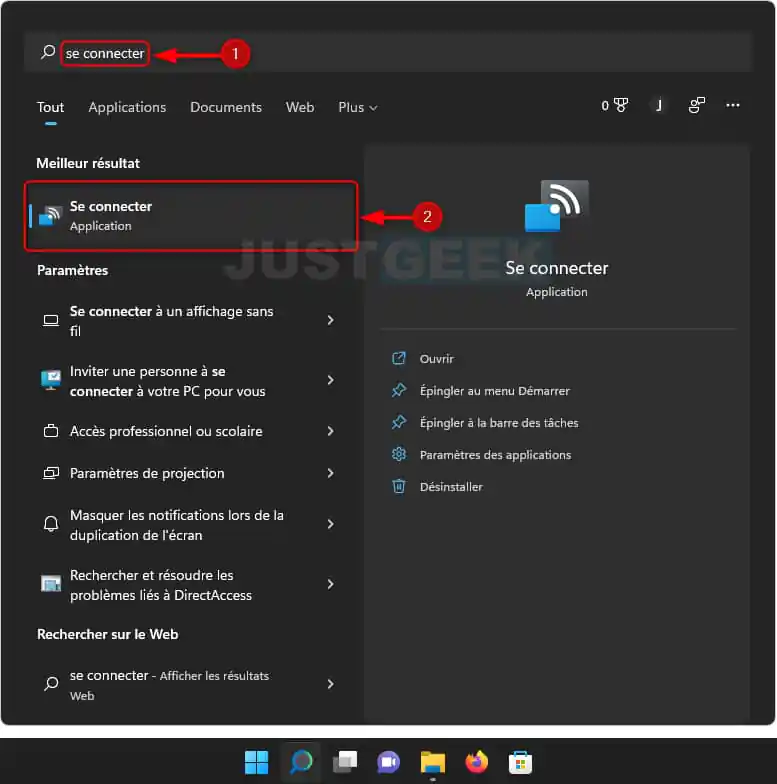
Task: Choose Épingler au menu Démarrer
Action: [x=494, y=390]
